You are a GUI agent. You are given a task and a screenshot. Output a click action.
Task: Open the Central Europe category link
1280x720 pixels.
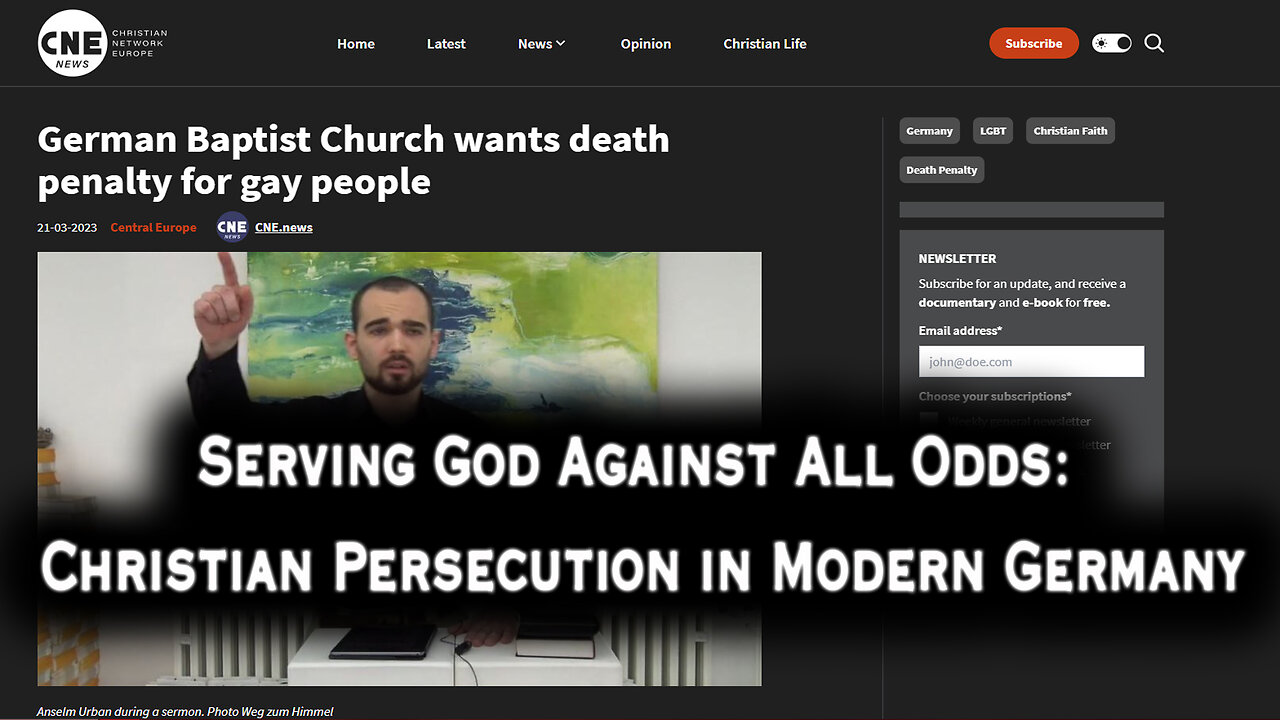[154, 228]
